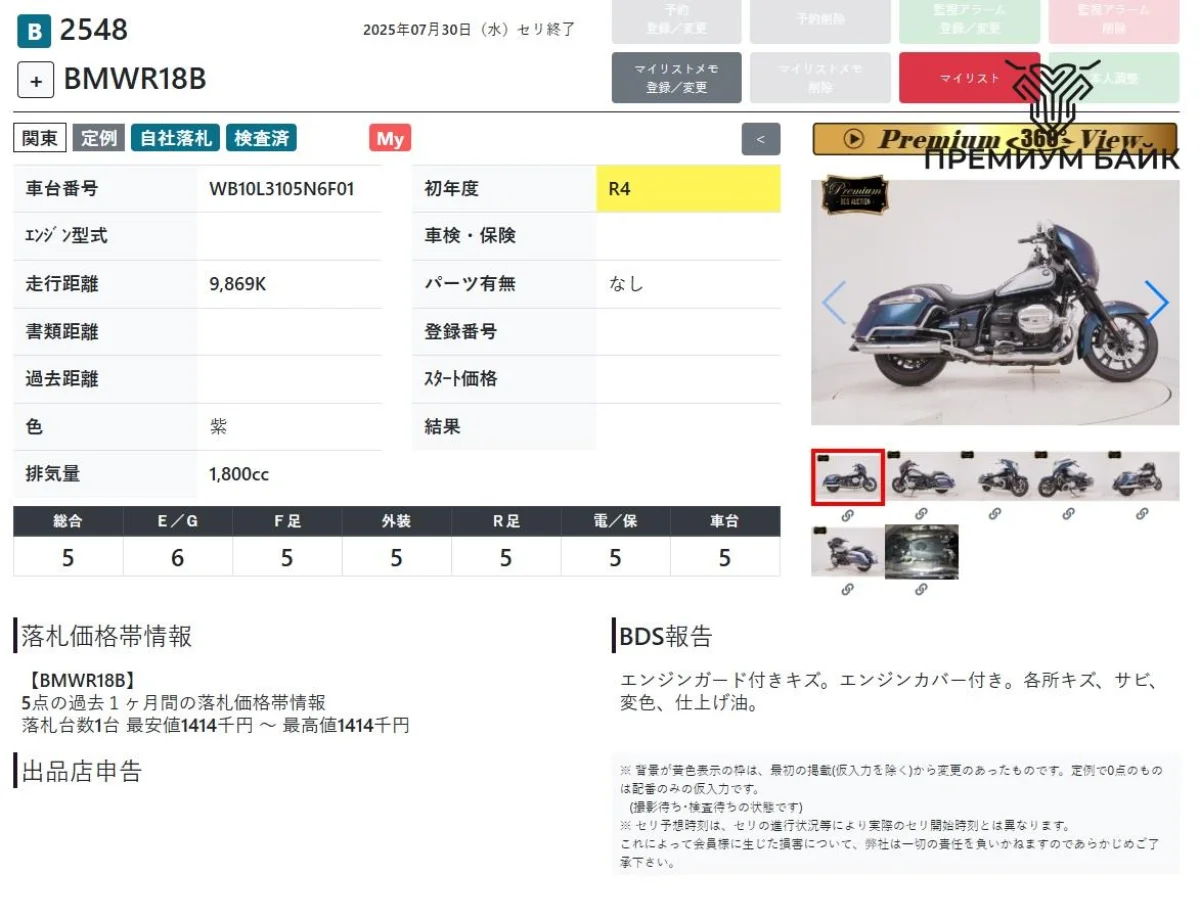
Task: Click the blue B grade badge
Action: (34, 32)
